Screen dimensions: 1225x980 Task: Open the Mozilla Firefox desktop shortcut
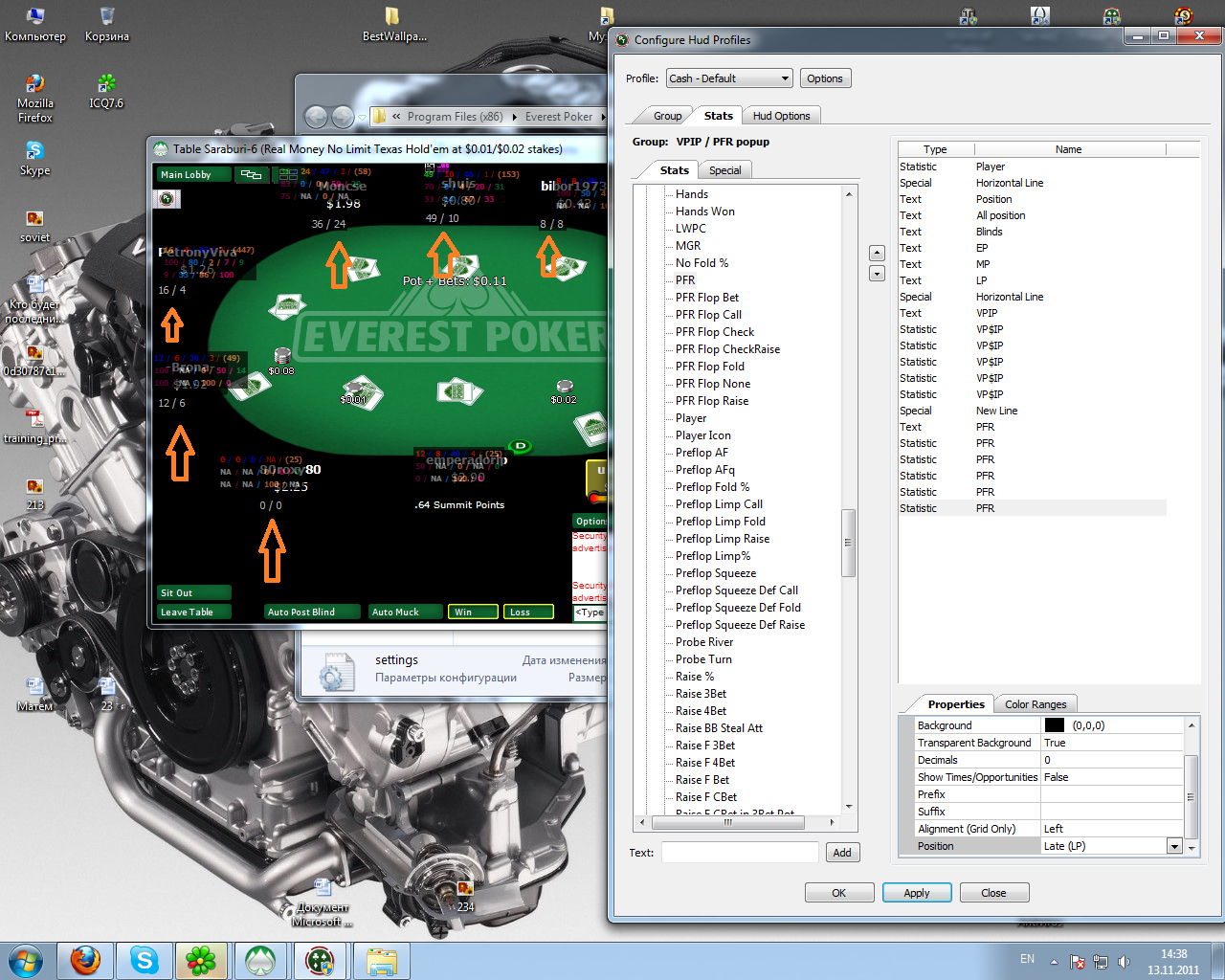coord(35,99)
